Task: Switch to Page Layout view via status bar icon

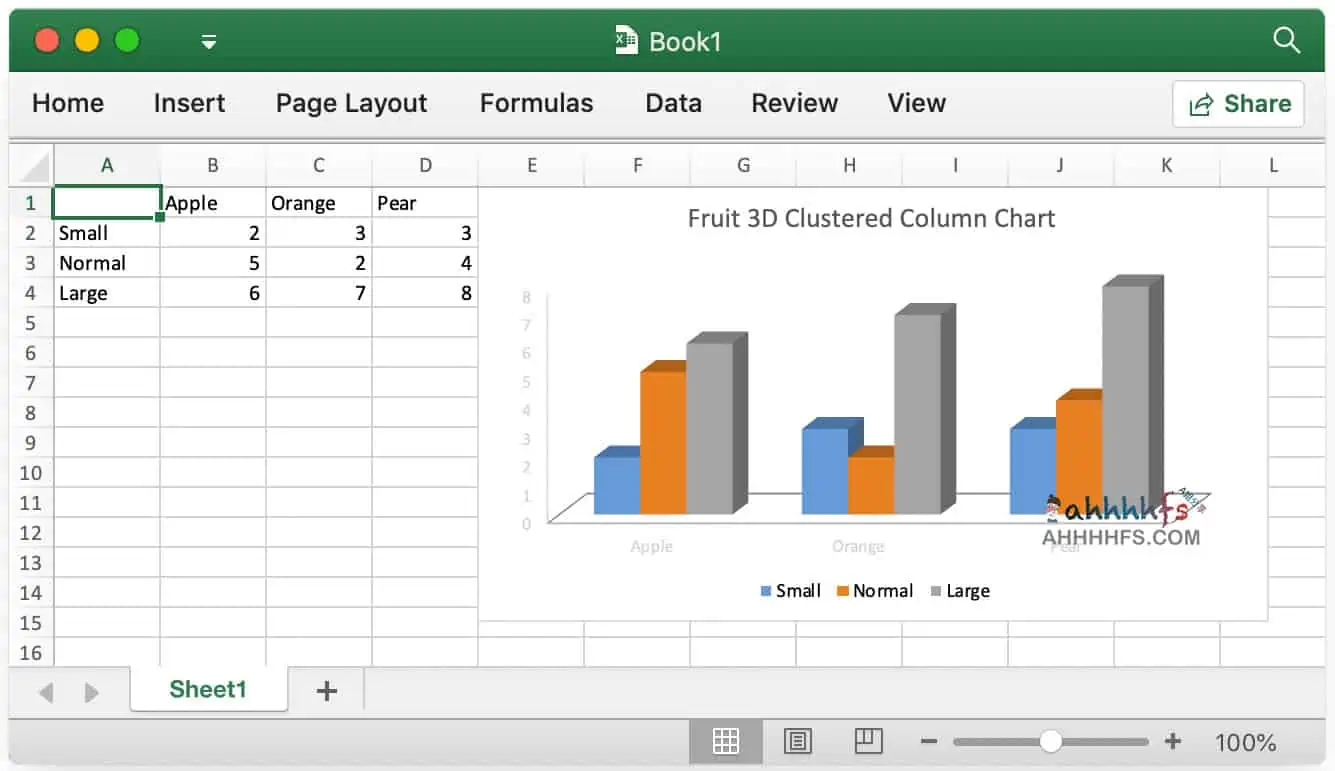Action: 797,742
